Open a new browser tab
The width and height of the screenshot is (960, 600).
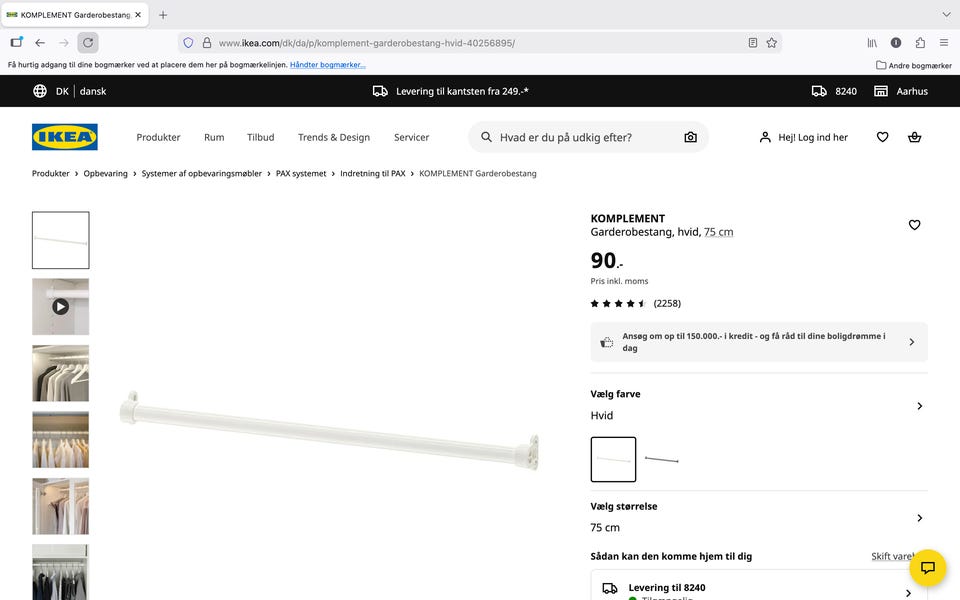163,15
